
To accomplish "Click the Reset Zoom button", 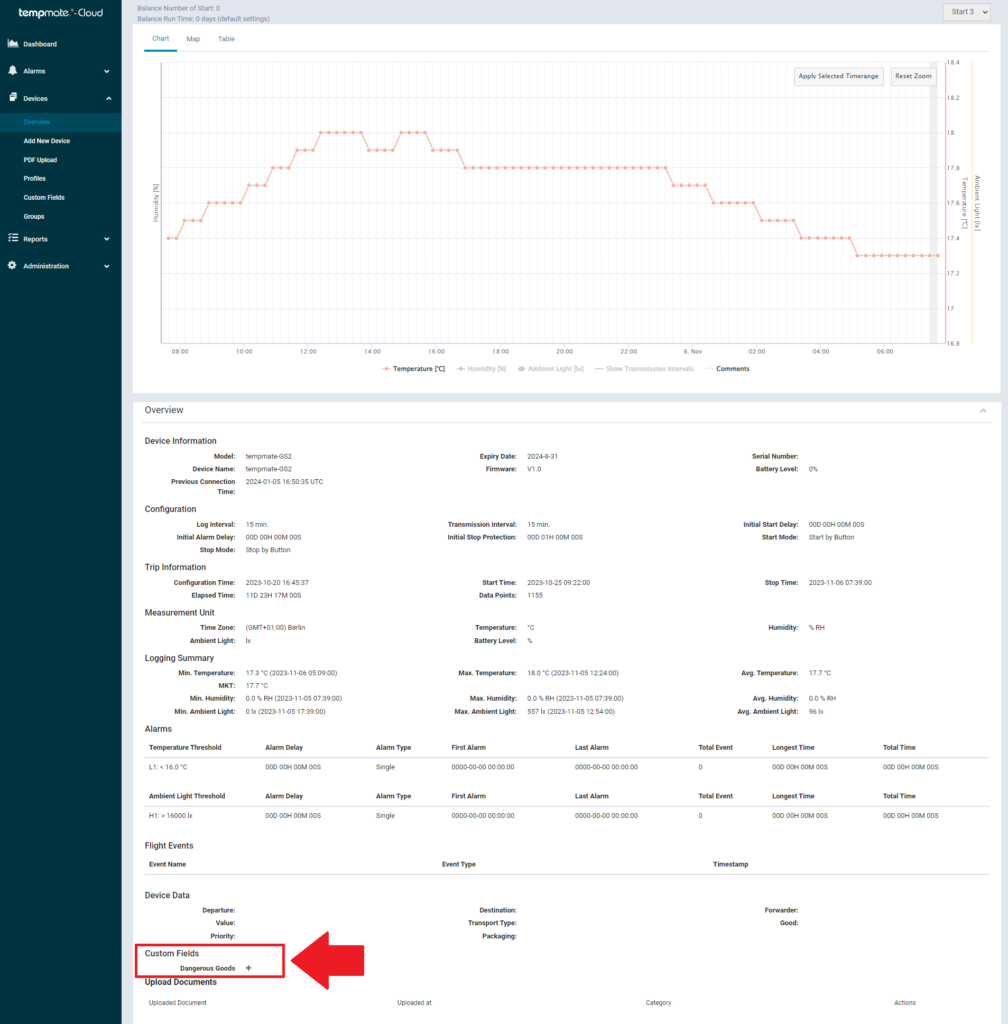I will (x=913, y=76).
